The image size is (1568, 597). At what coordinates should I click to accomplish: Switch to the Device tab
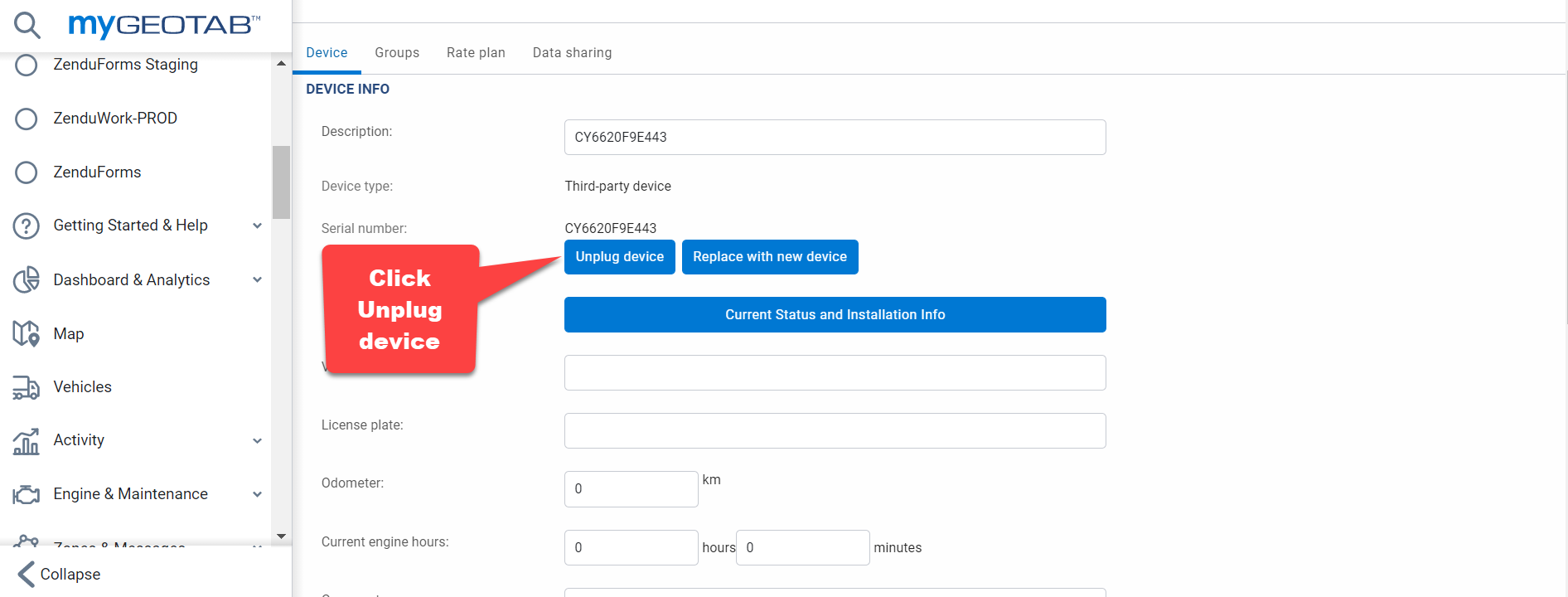pyautogui.click(x=327, y=53)
